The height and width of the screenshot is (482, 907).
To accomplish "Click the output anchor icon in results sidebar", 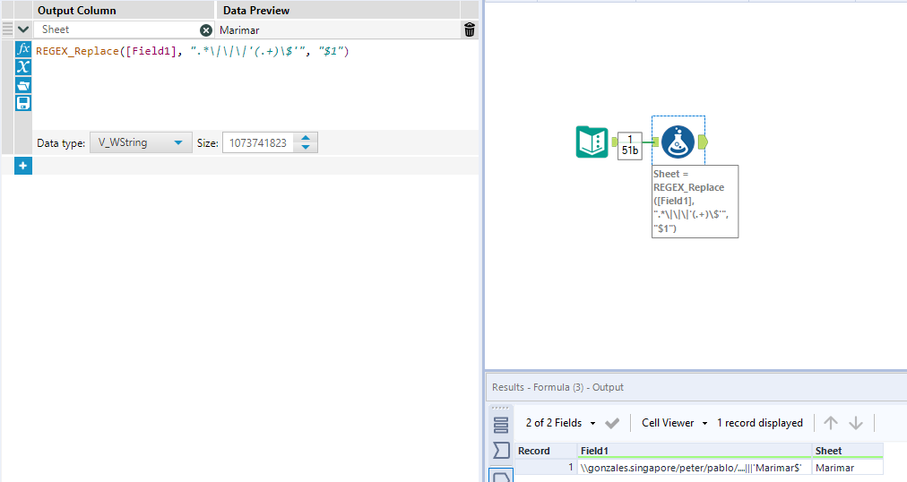I will coord(501,476).
